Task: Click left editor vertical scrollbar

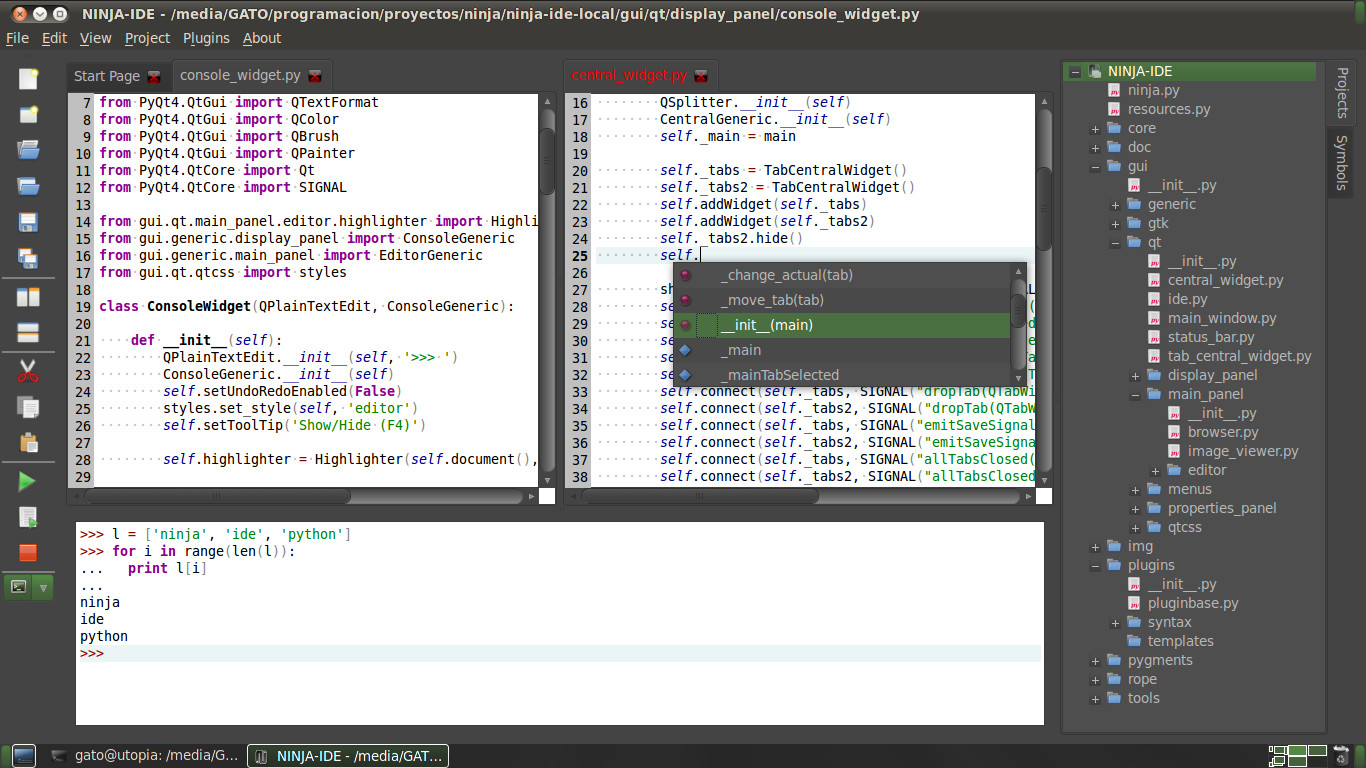Action: click(547, 290)
